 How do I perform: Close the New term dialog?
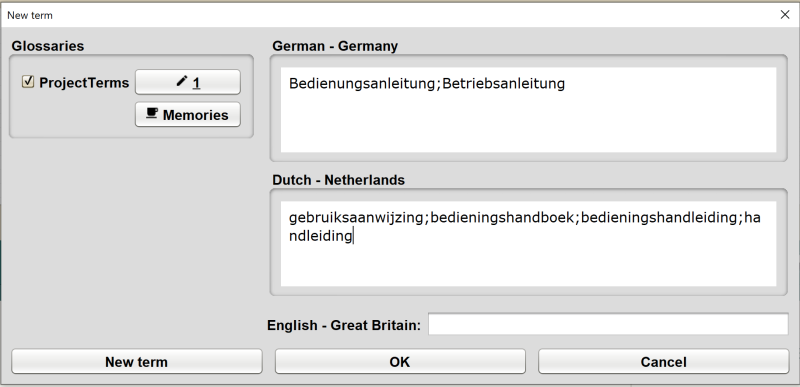785,15
